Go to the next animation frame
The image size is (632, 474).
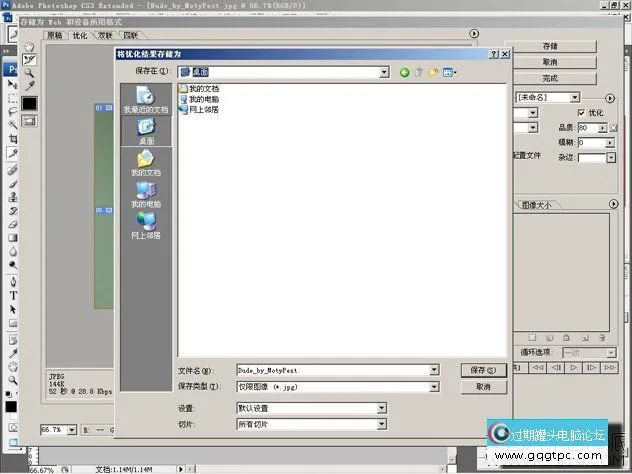point(591,368)
